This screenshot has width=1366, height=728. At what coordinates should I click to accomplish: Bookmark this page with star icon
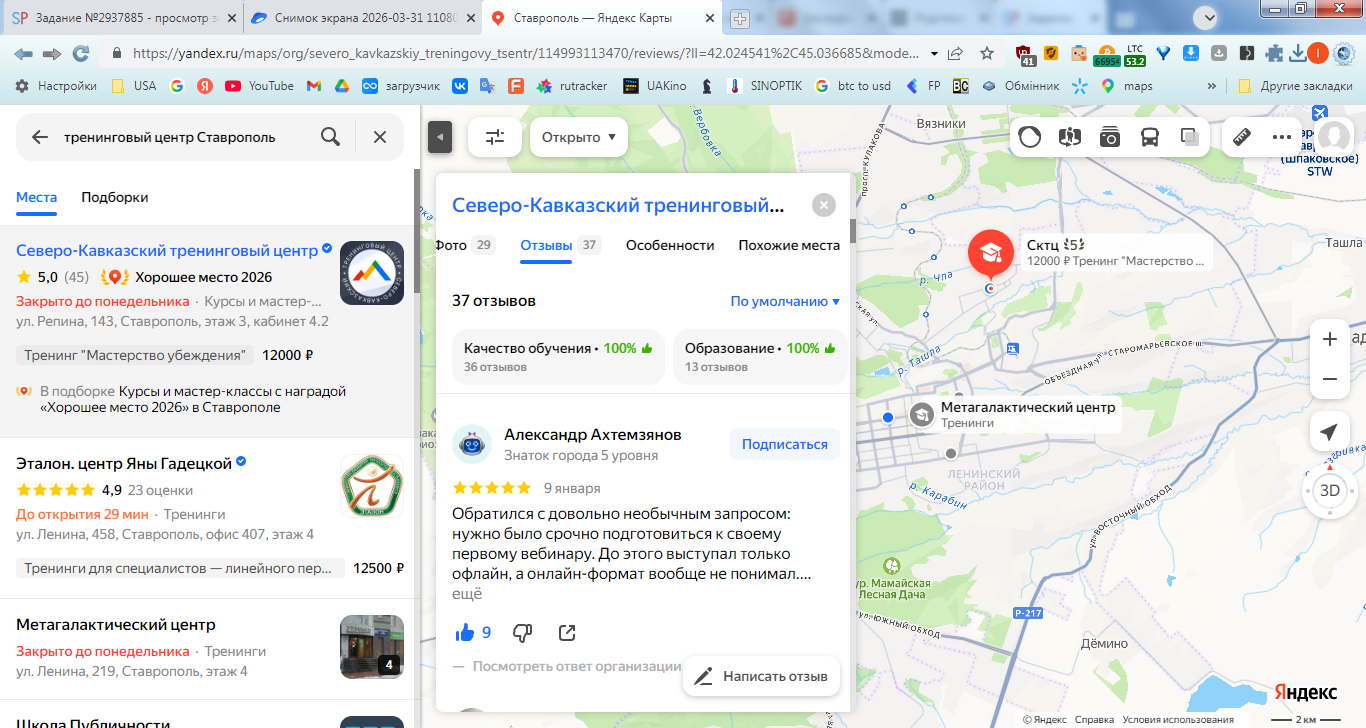(x=987, y=53)
